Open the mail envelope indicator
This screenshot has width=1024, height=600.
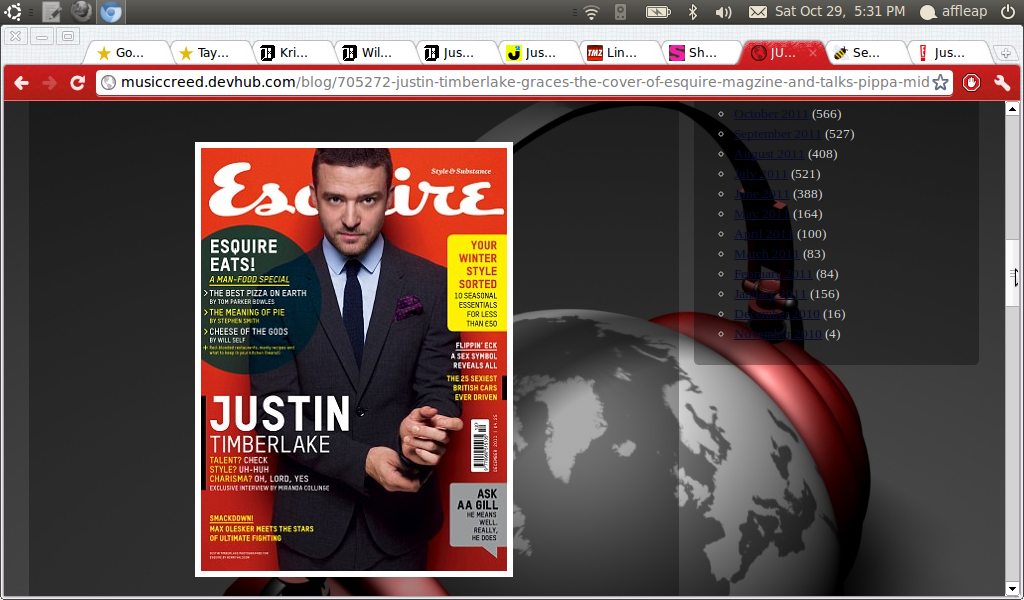pyautogui.click(x=758, y=12)
